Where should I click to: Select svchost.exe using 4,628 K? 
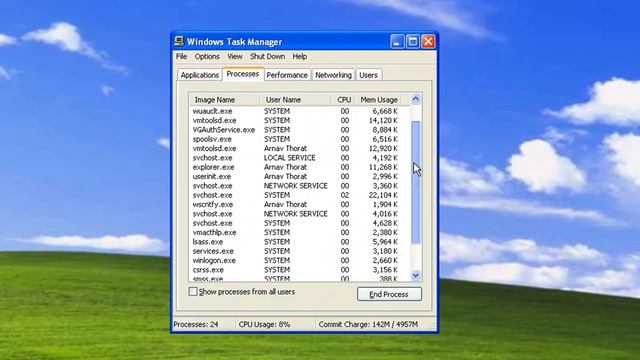point(299,223)
